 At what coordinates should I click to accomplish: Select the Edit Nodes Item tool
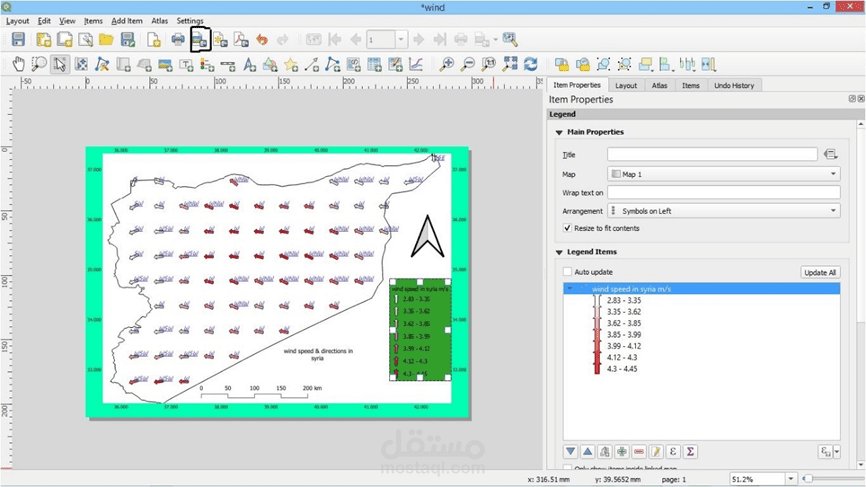click(102, 64)
